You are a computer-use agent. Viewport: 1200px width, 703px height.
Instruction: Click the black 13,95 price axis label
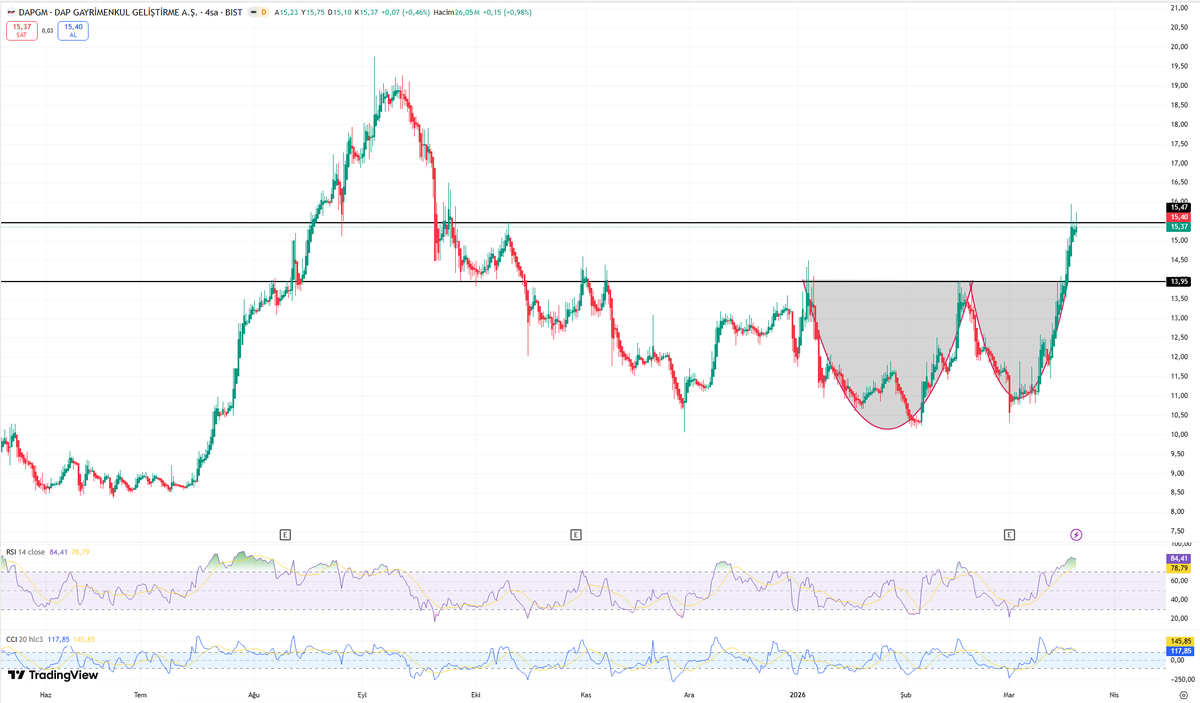(1178, 282)
